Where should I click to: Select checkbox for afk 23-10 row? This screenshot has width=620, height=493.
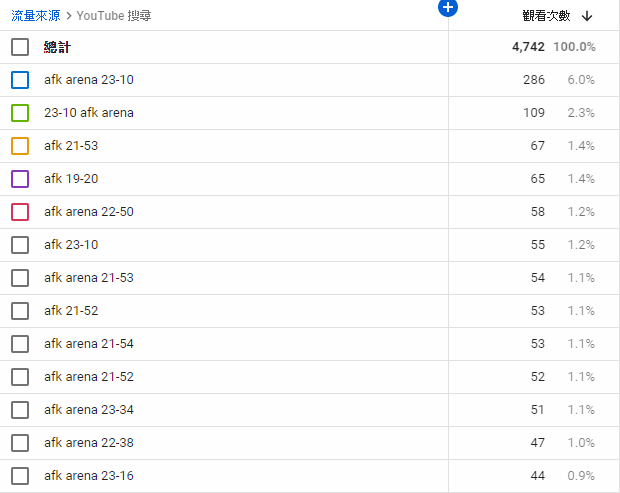[x=20, y=245]
